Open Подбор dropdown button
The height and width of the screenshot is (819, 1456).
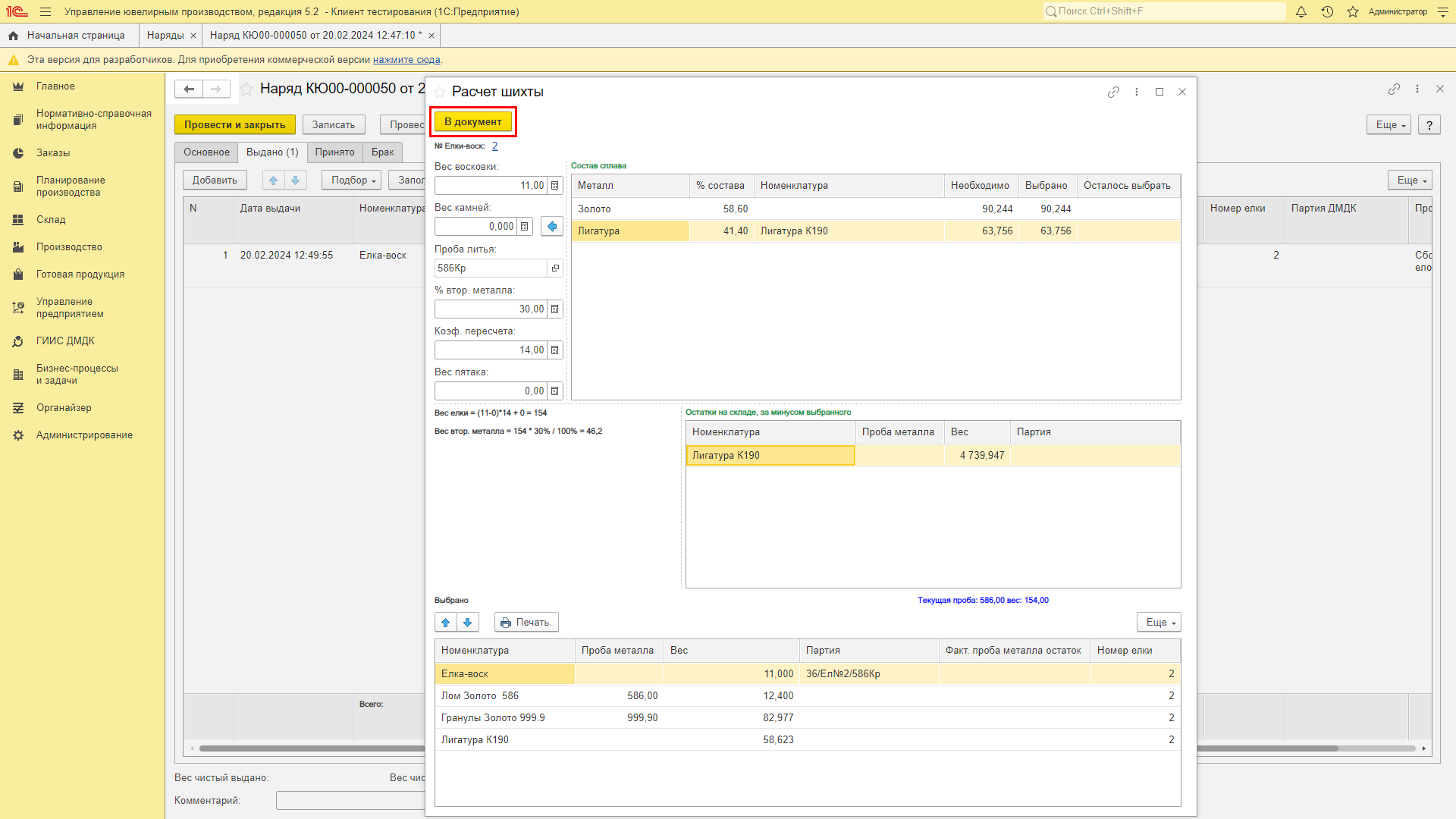[x=353, y=180]
